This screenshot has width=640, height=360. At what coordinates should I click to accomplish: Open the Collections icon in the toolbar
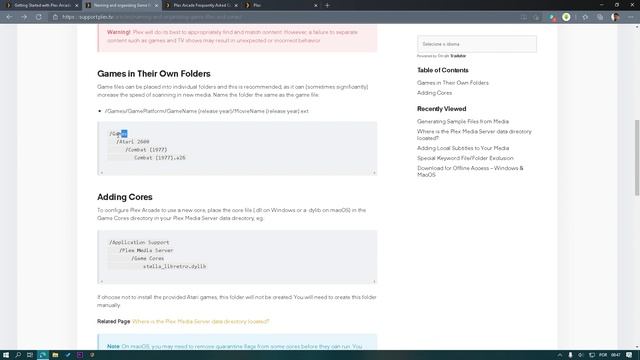click(x=600, y=17)
